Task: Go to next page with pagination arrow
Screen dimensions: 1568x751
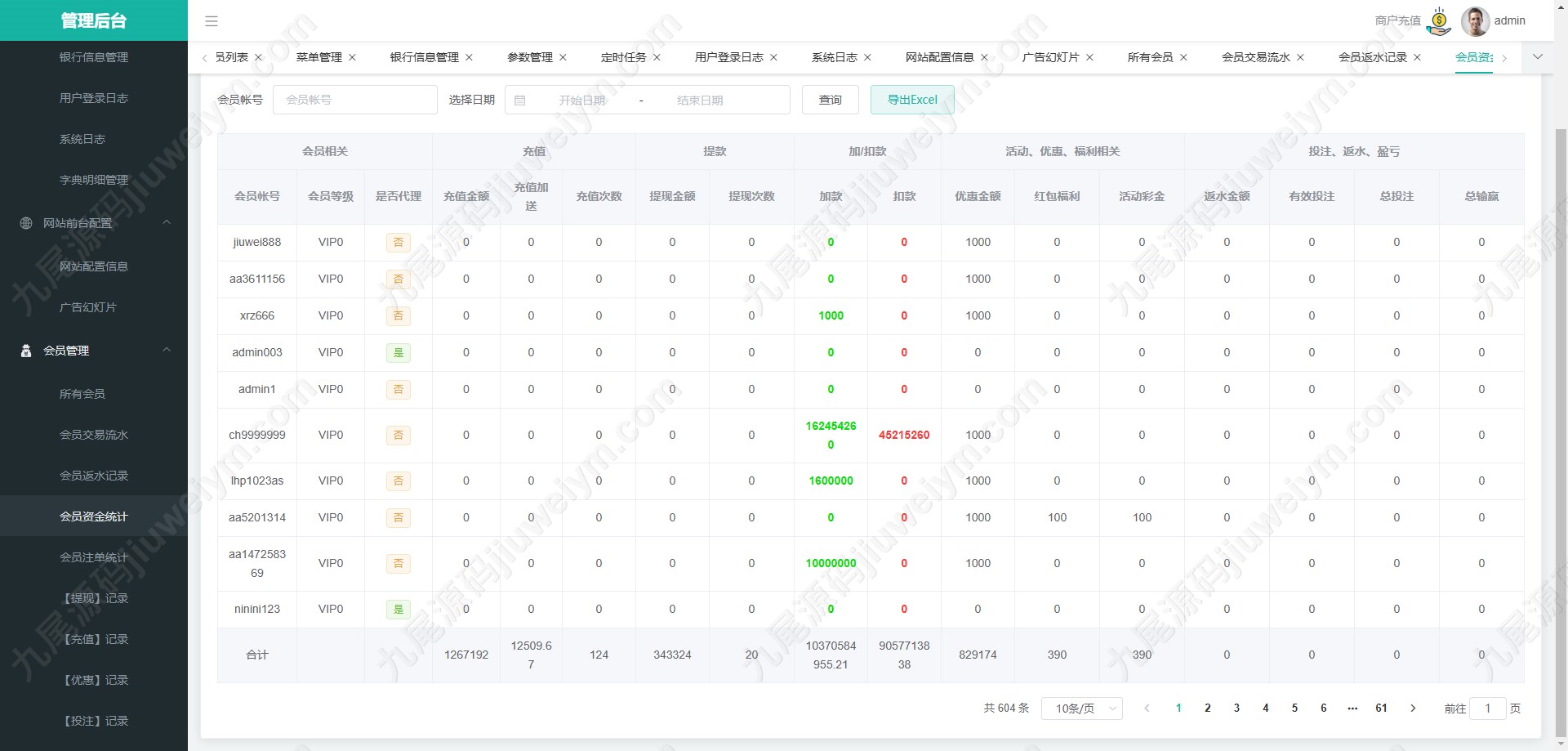Action: (x=1413, y=709)
